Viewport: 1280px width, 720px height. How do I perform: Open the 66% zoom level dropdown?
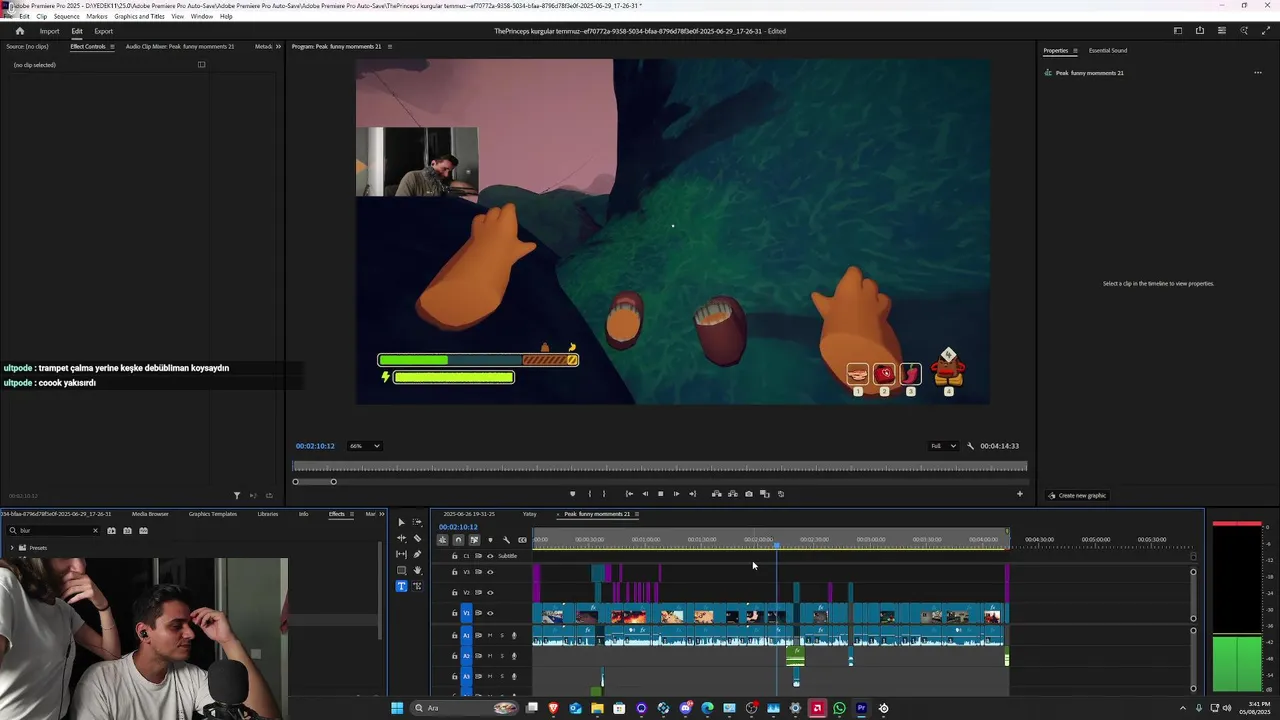click(364, 446)
